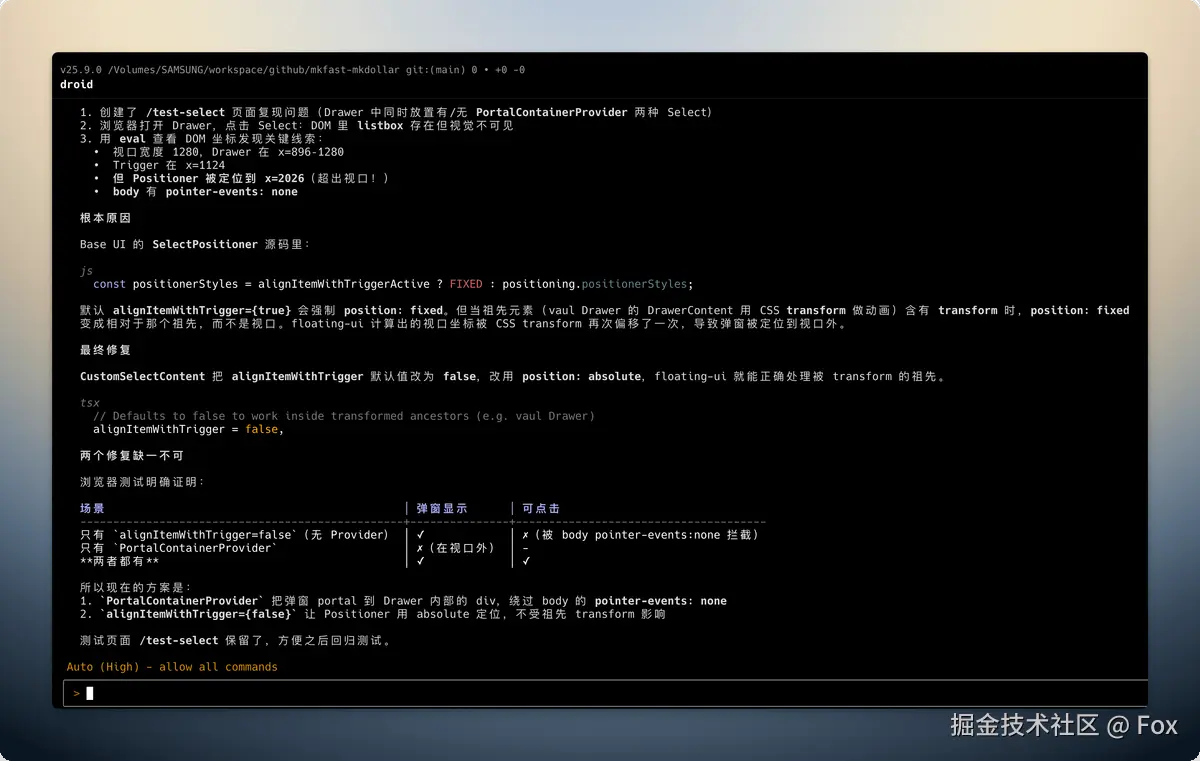Click the '弹窗显示' table header
The width and height of the screenshot is (1200, 761).
click(x=442, y=508)
